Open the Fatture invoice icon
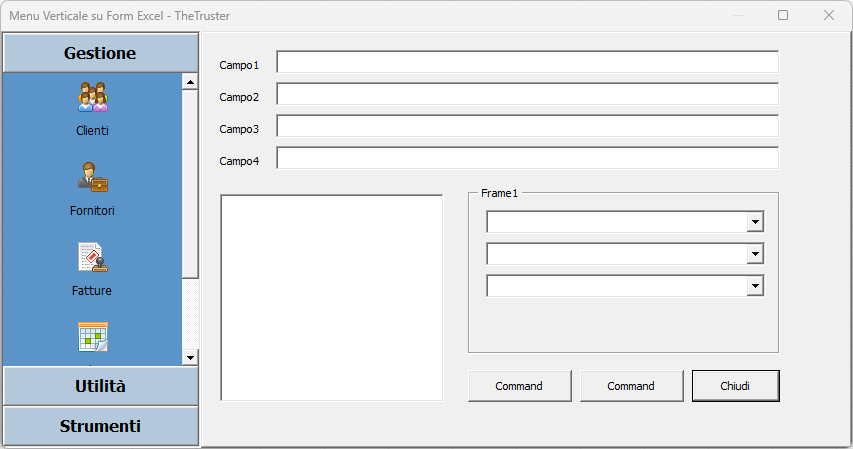 [92, 257]
